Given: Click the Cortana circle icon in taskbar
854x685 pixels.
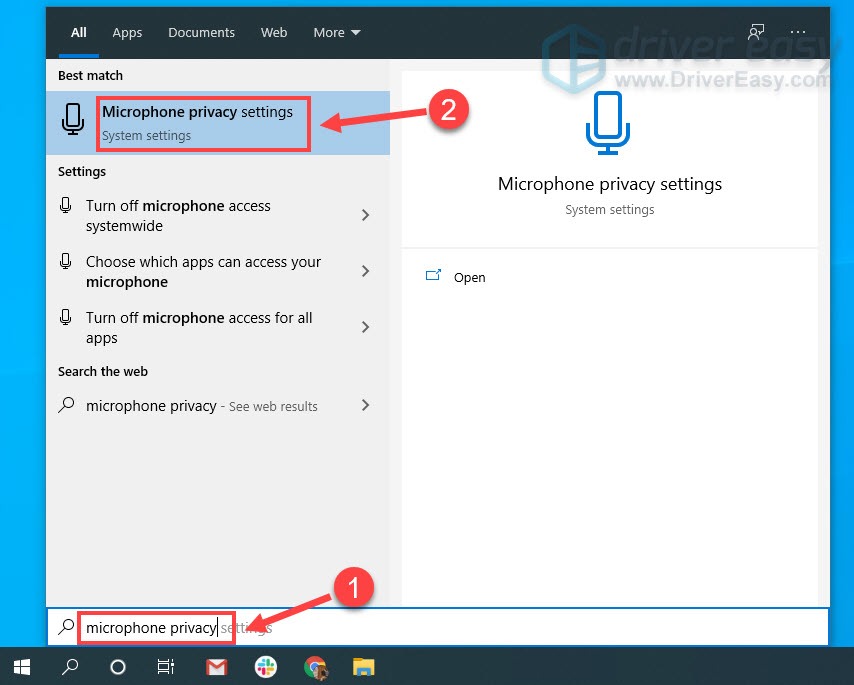Looking at the screenshot, I should [117, 667].
